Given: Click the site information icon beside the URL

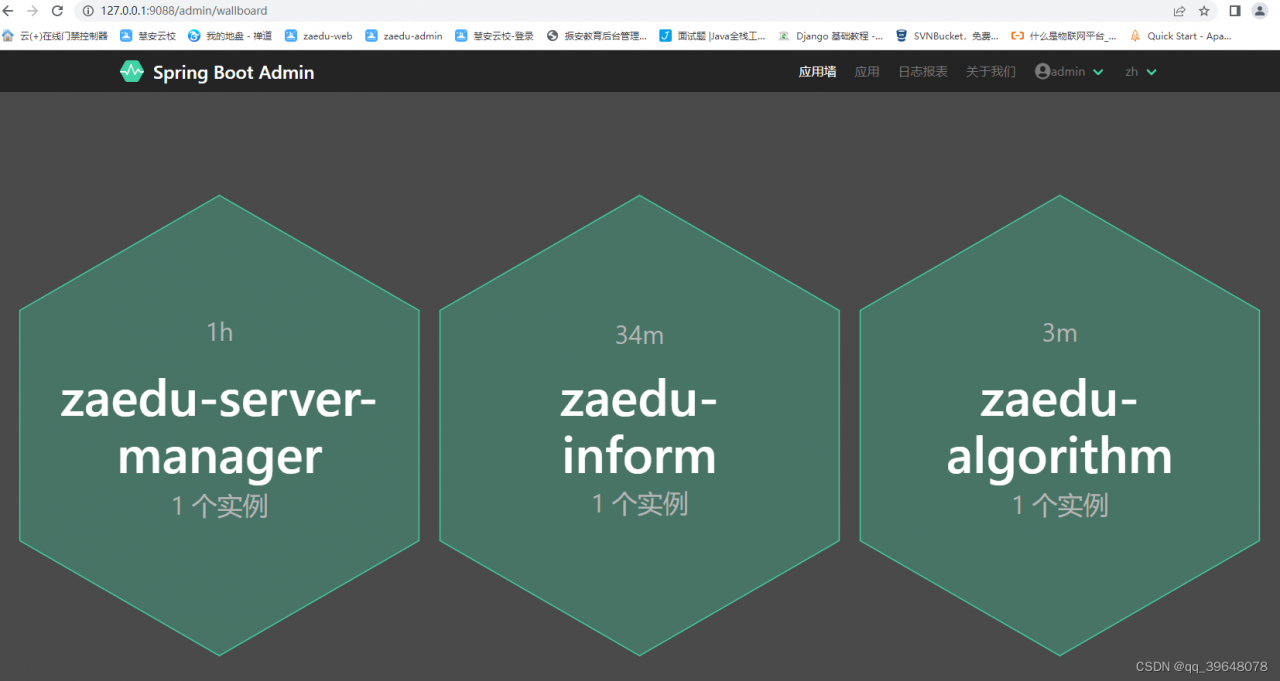Looking at the screenshot, I should (88, 11).
